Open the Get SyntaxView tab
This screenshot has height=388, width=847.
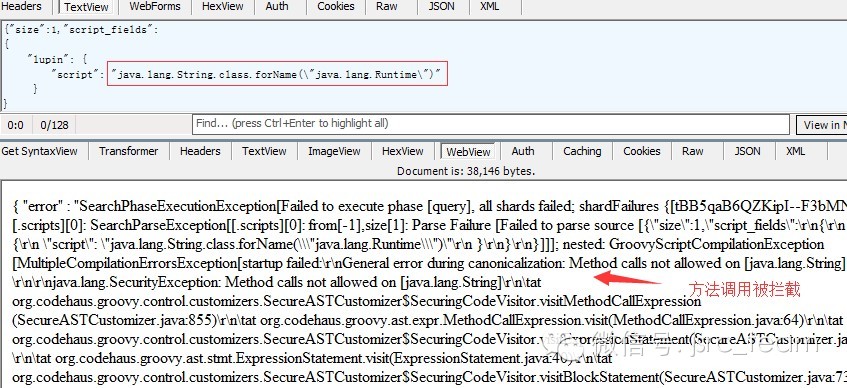(39, 151)
